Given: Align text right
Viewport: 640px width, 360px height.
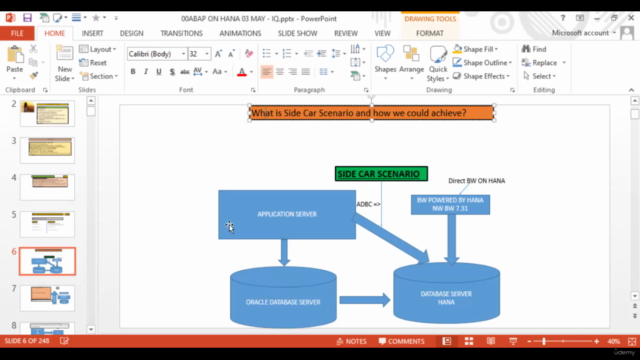Looking at the screenshot, I should (293, 72).
